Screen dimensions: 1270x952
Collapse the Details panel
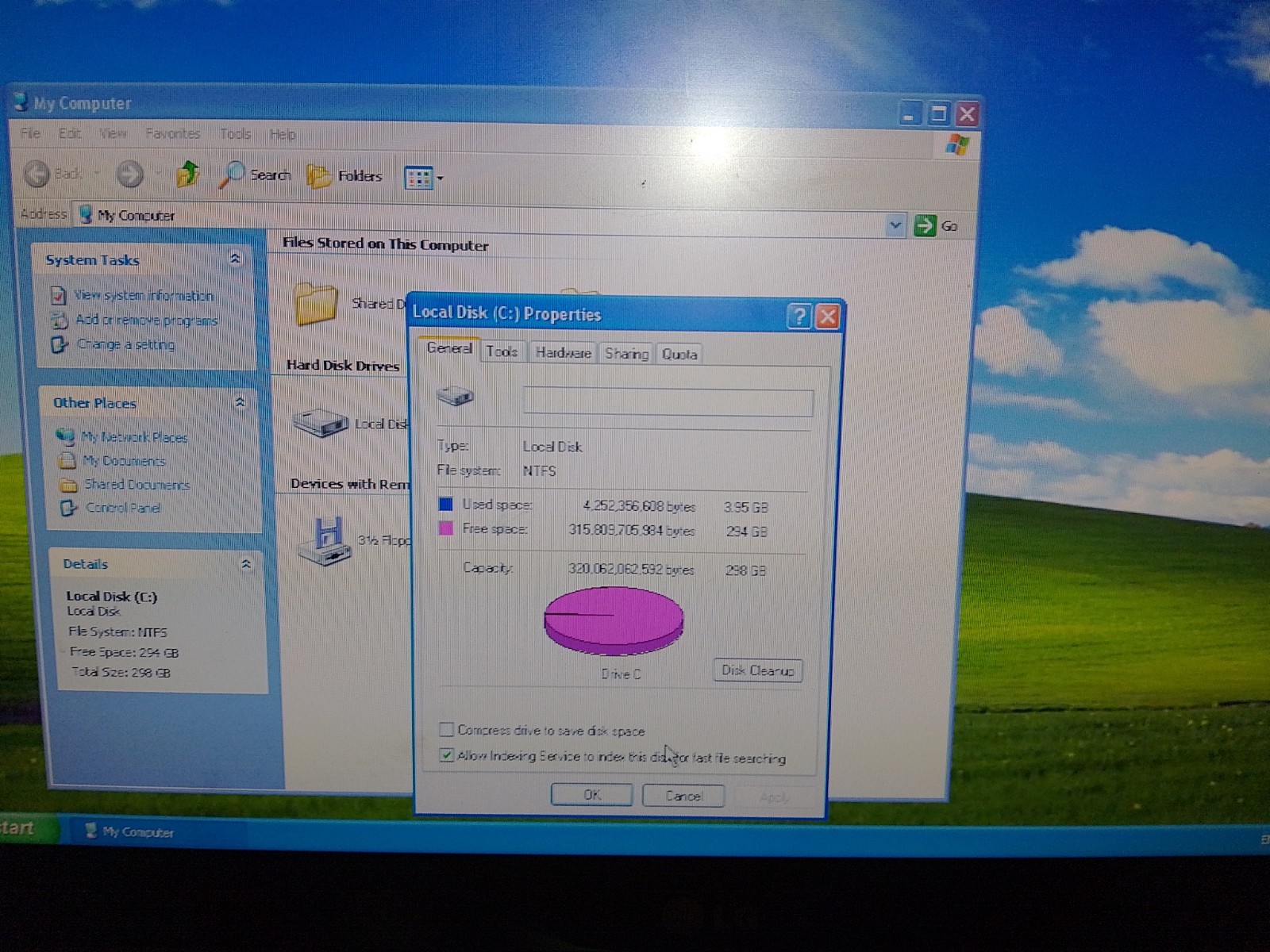coord(246,564)
